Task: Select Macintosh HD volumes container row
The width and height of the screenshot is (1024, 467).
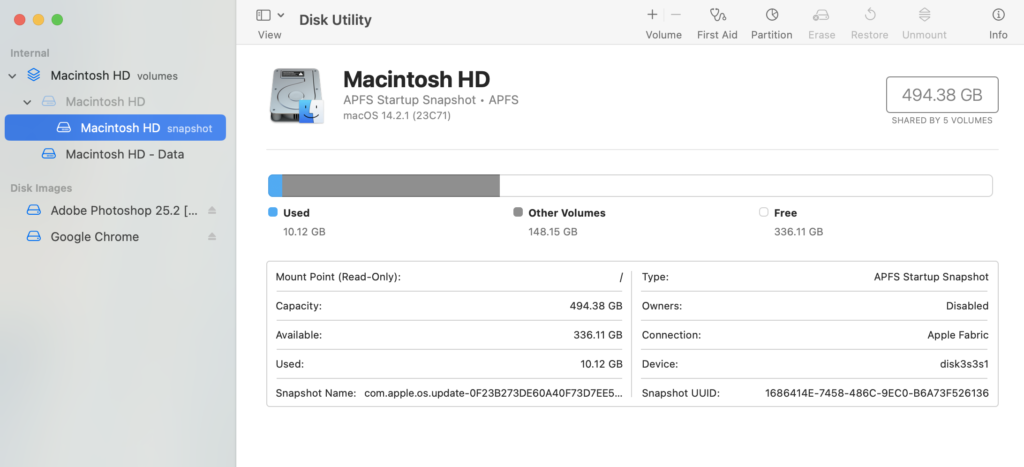Action: point(115,76)
